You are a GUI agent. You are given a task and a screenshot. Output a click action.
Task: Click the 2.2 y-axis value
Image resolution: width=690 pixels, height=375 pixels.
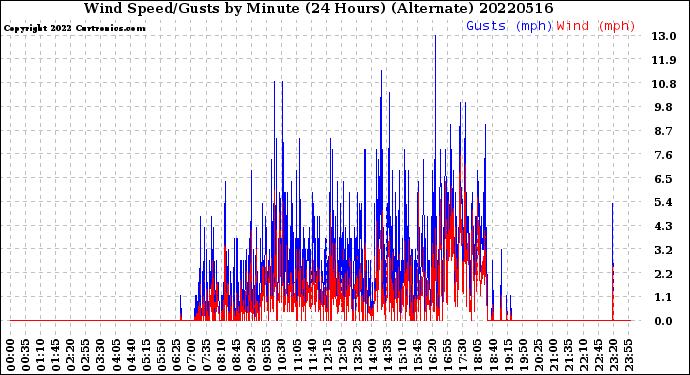click(664, 274)
